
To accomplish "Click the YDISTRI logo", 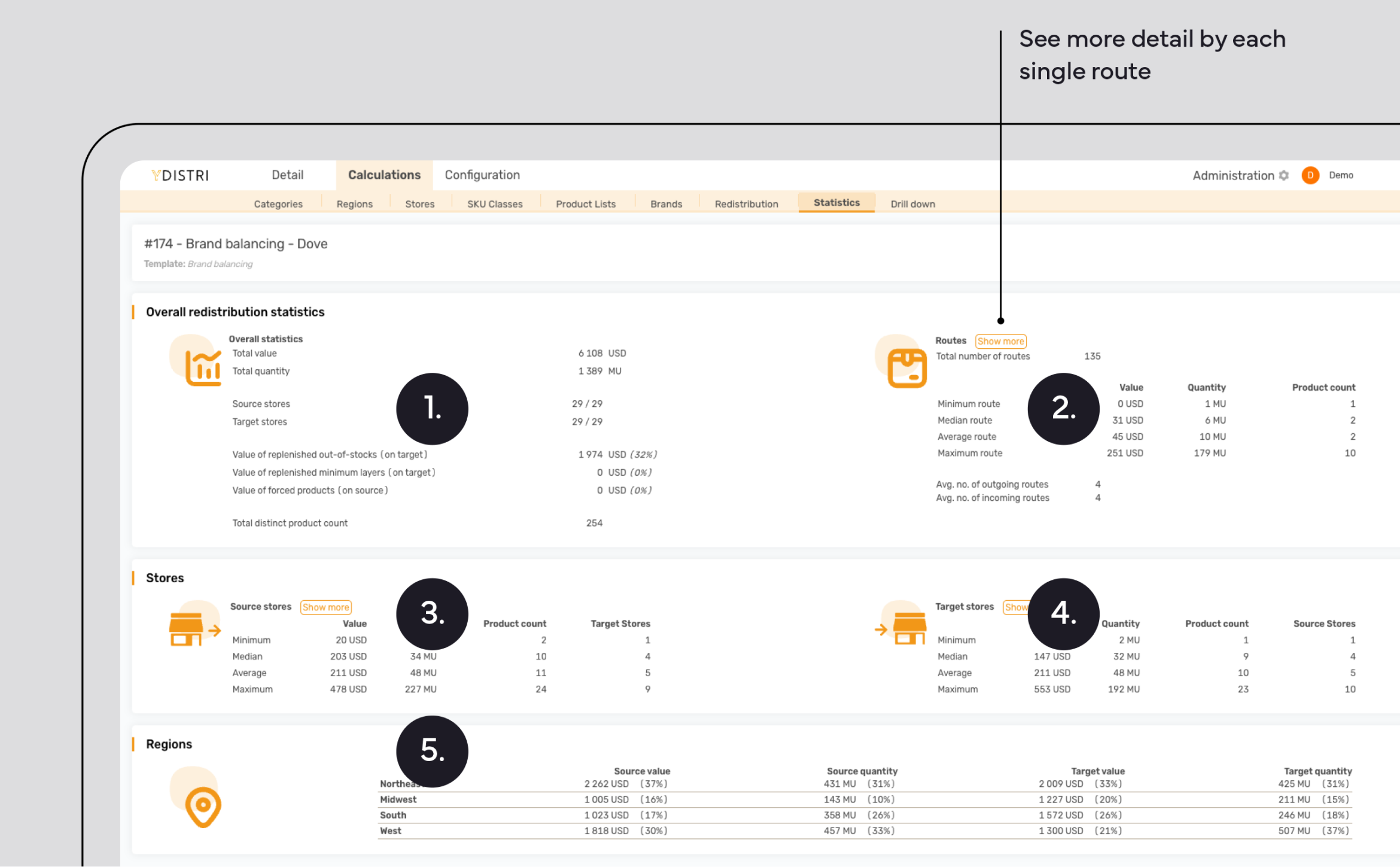I will 180,175.
